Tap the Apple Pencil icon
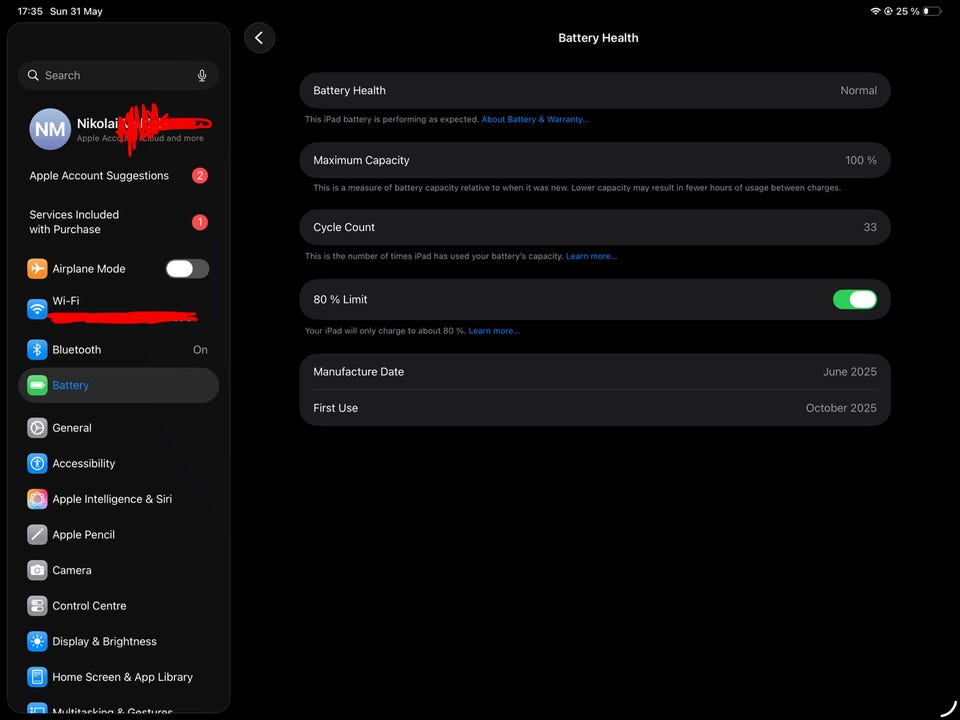The width and height of the screenshot is (960, 720). tap(37, 534)
